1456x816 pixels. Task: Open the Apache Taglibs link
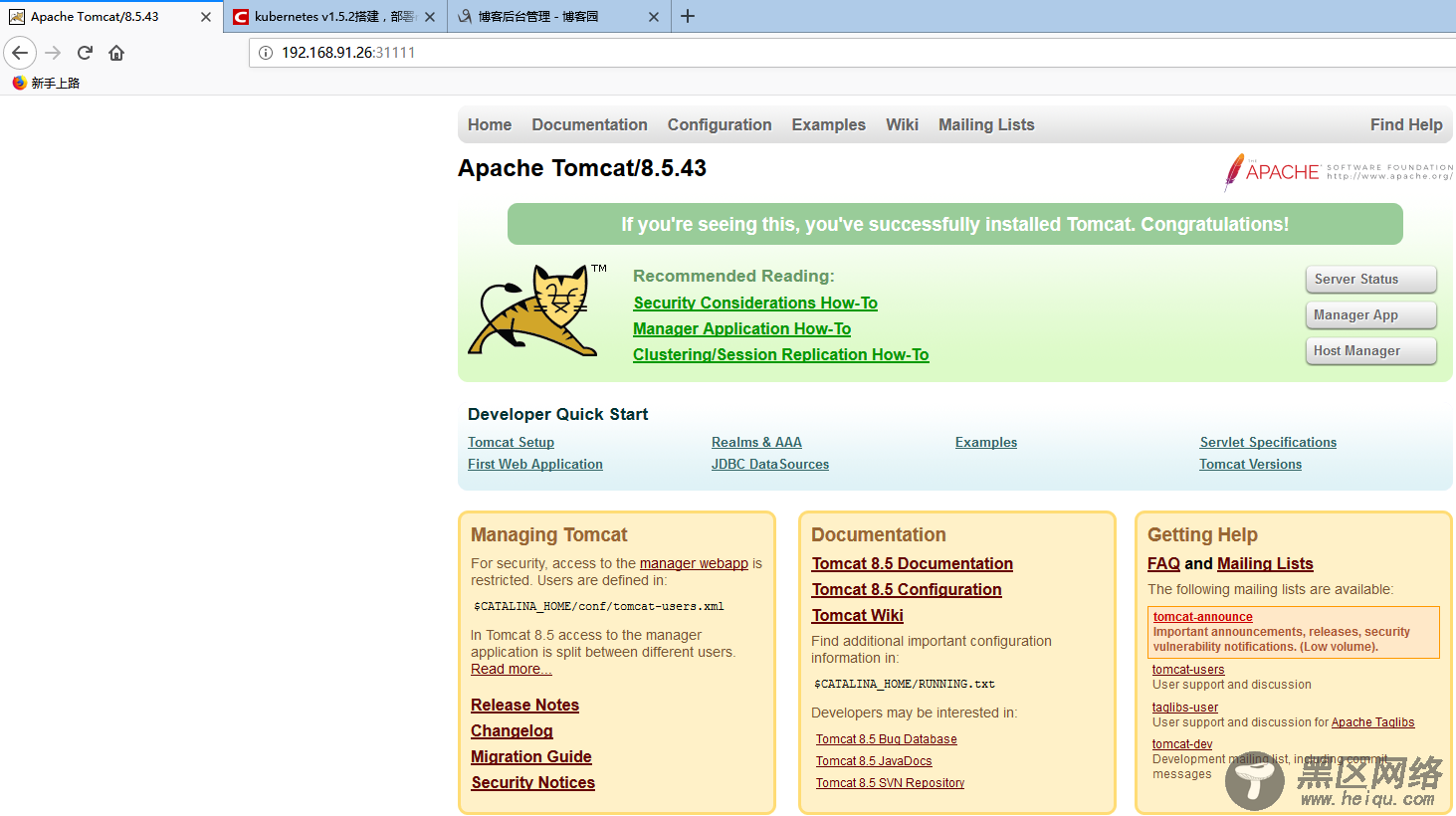1372,722
